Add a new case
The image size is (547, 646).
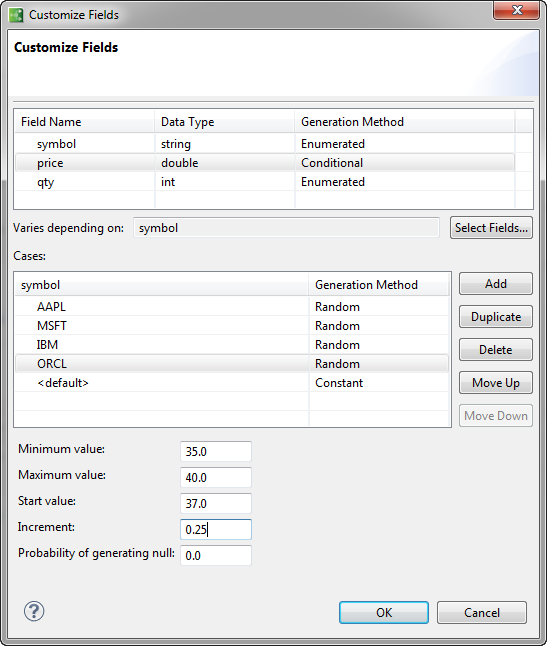point(496,283)
